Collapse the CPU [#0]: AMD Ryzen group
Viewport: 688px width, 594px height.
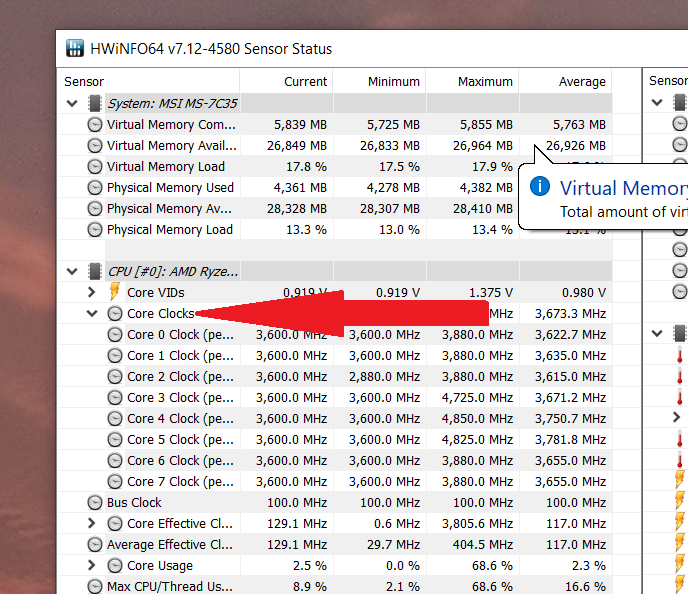click(72, 272)
